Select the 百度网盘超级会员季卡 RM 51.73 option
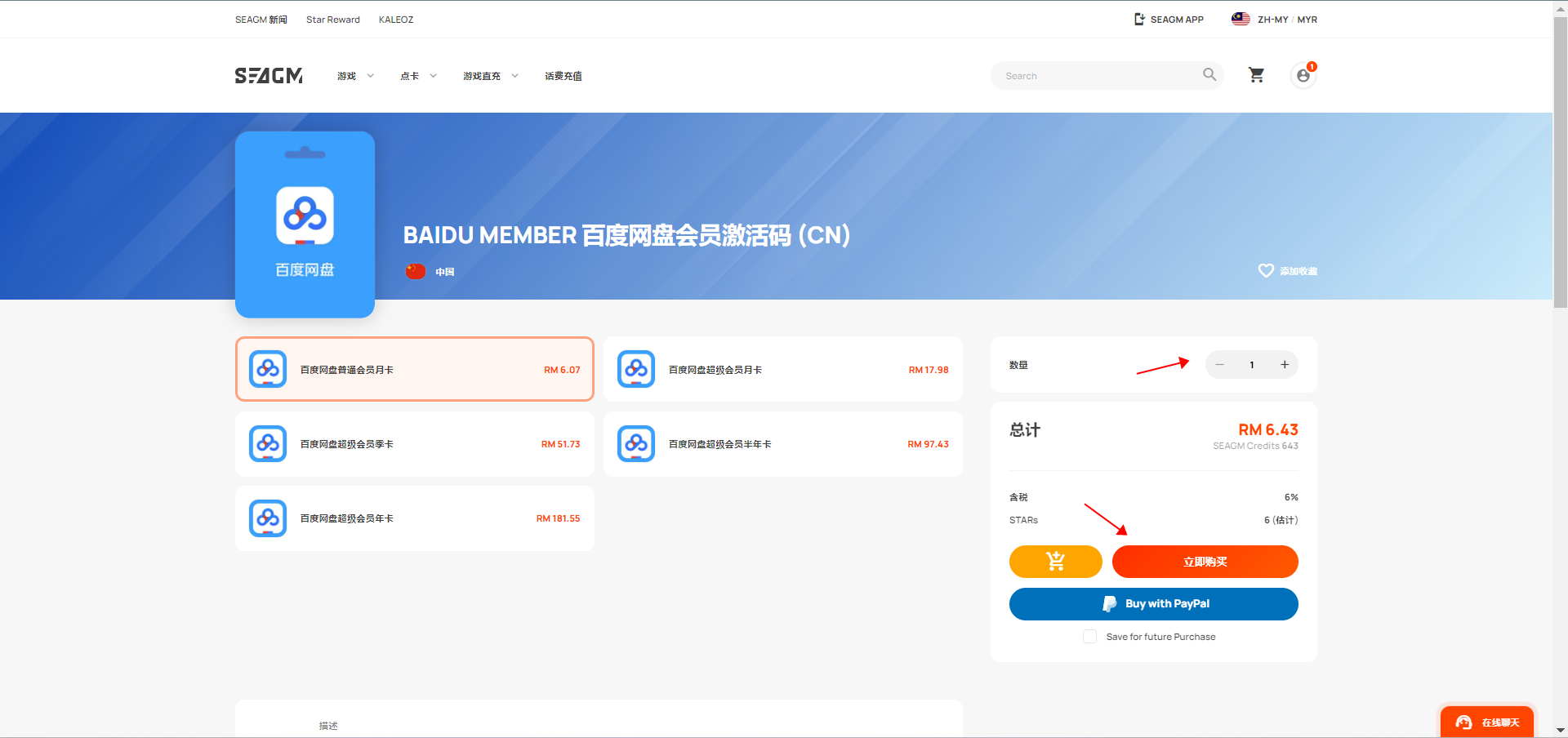 pyautogui.click(x=415, y=443)
